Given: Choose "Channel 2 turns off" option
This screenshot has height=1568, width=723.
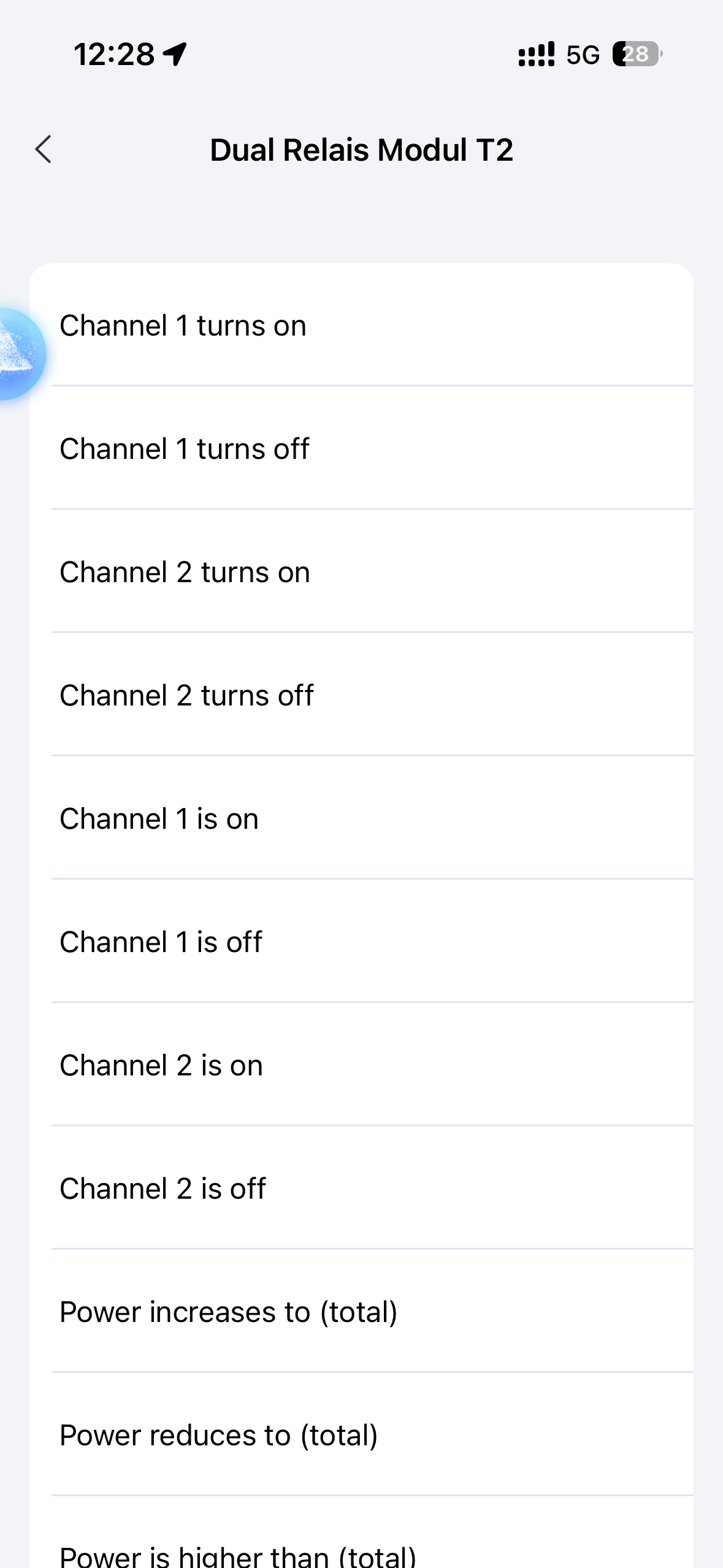Looking at the screenshot, I should [362, 695].
